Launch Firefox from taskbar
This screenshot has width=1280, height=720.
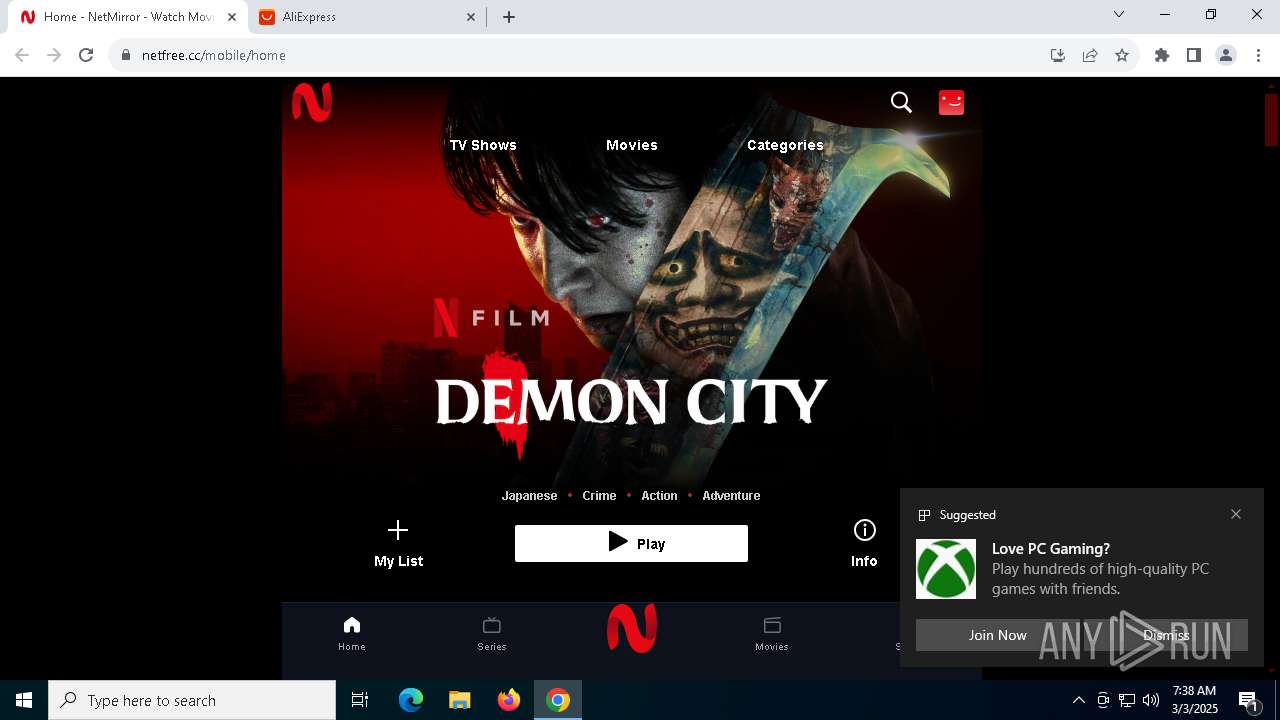509,700
